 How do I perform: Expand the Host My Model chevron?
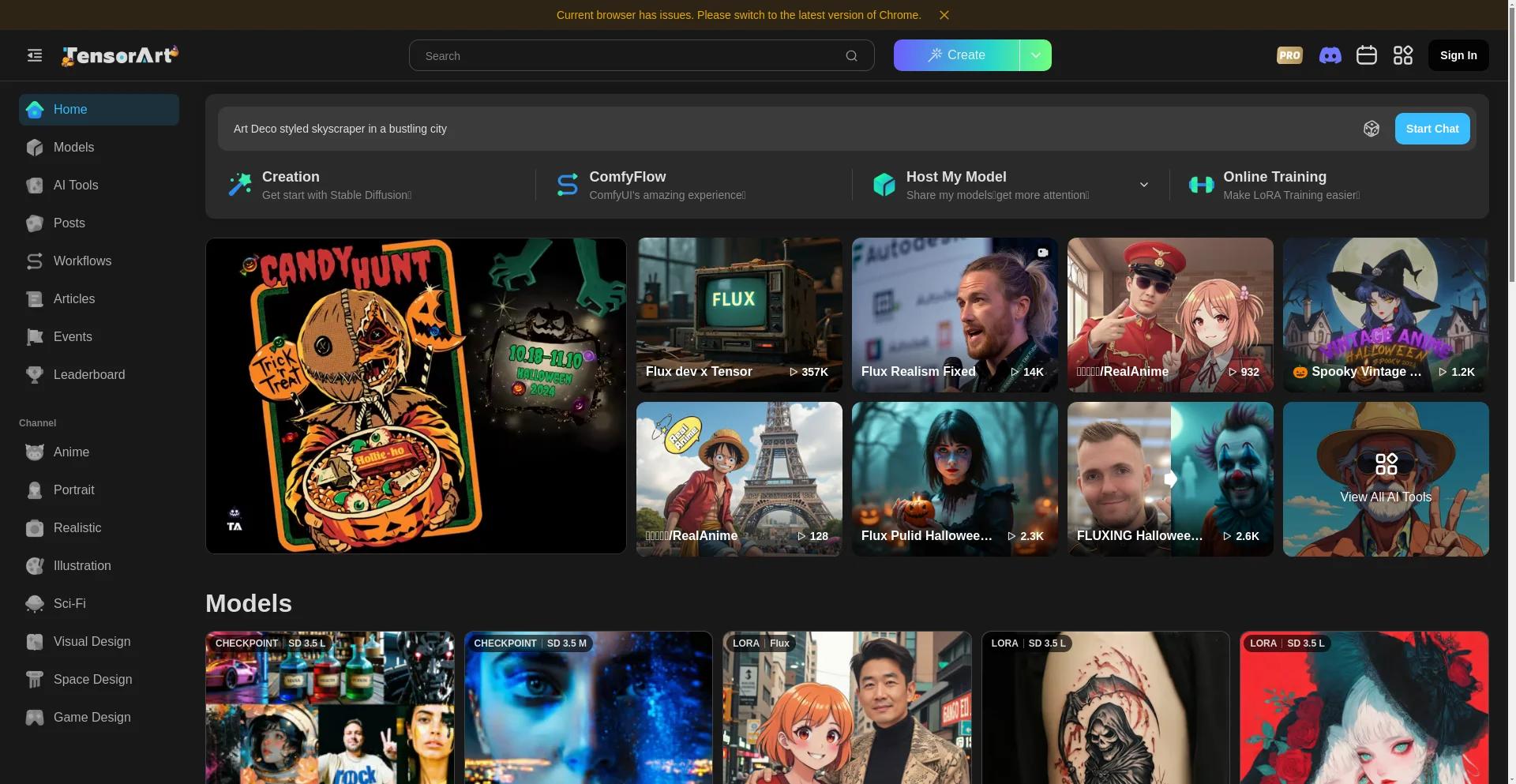(x=1144, y=185)
